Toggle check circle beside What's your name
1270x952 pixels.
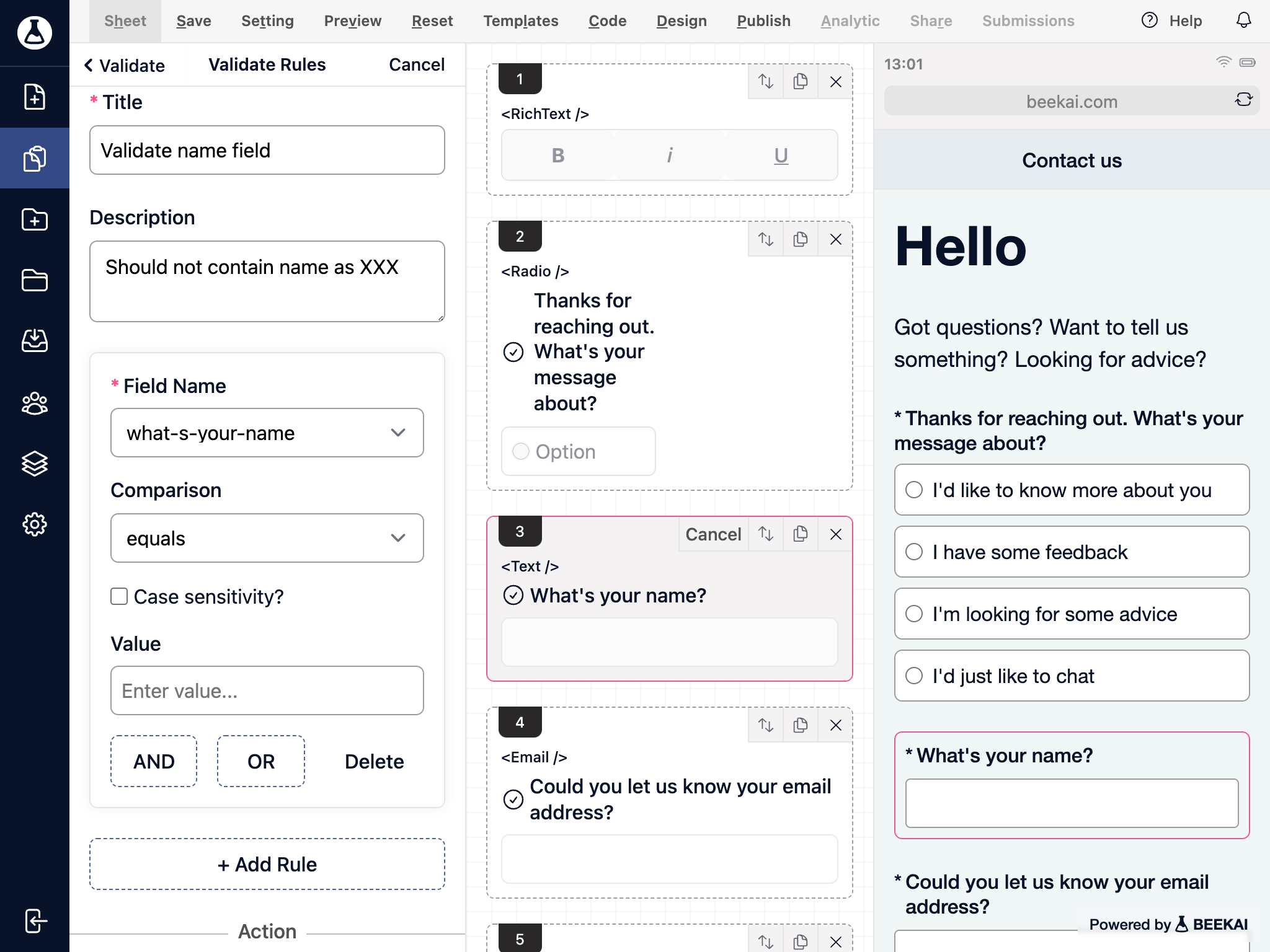(513, 595)
